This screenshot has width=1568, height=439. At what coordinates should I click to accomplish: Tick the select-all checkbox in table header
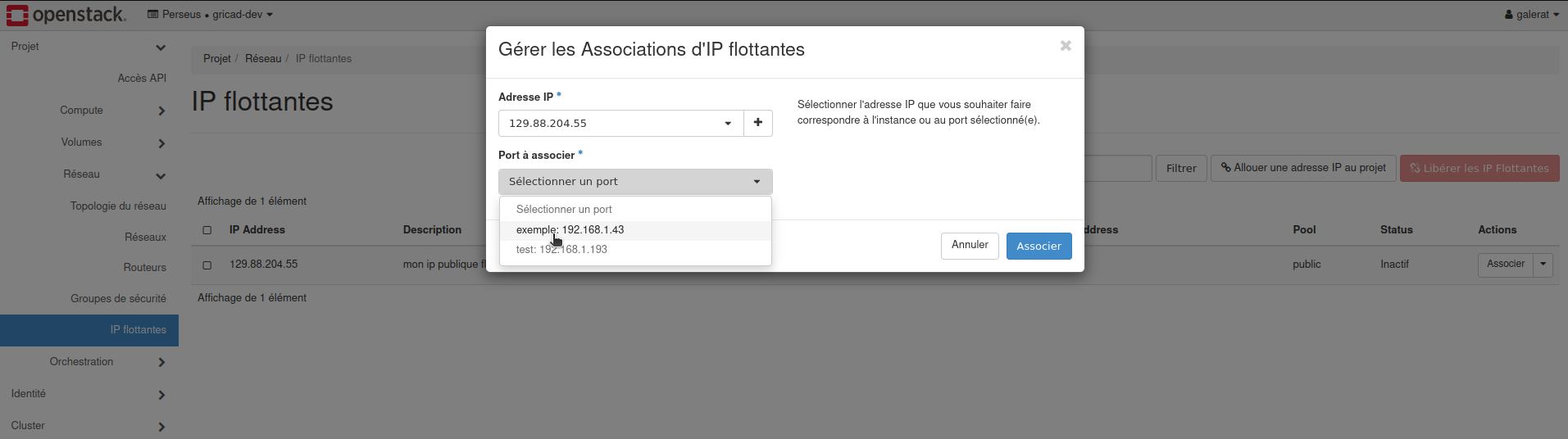(x=207, y=230)
